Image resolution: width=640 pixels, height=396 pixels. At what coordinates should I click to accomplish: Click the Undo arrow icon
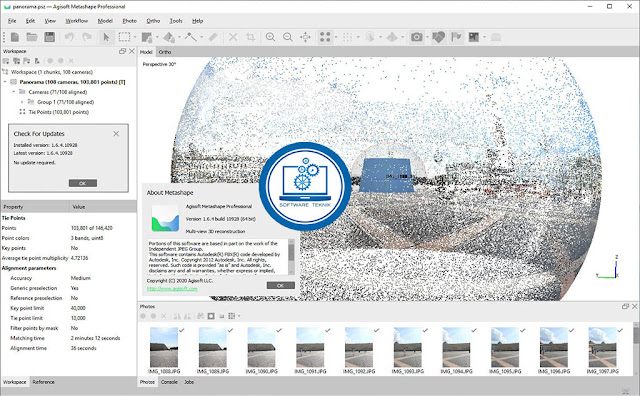click(69, 37)
